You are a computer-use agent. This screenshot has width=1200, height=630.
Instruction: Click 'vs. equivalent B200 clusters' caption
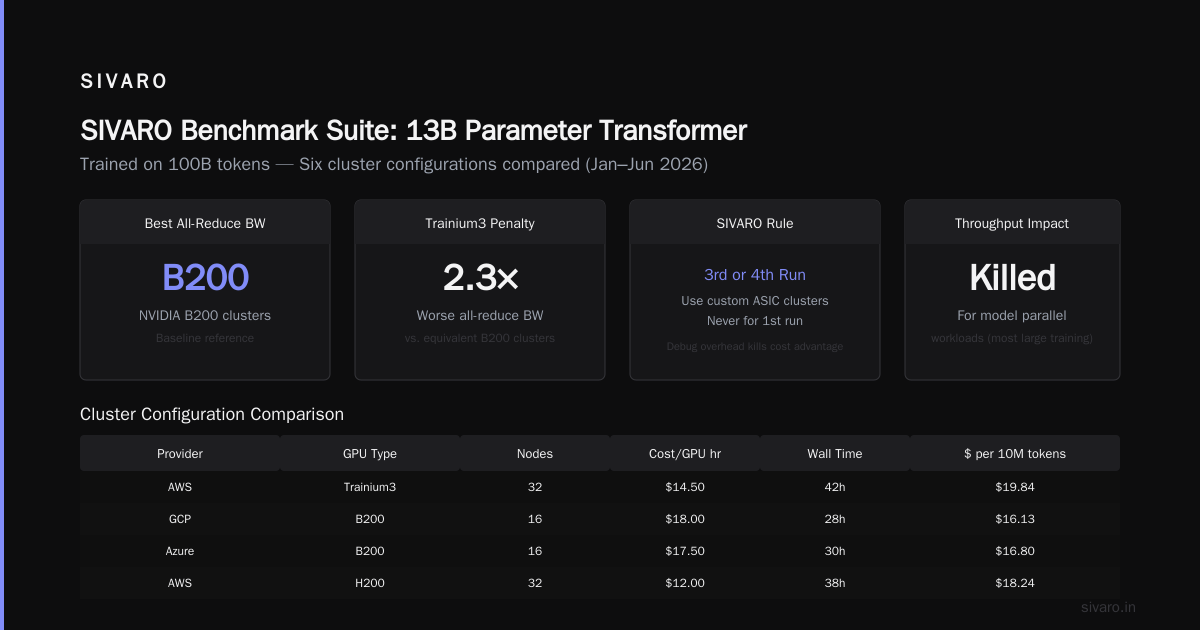[480, 338]
